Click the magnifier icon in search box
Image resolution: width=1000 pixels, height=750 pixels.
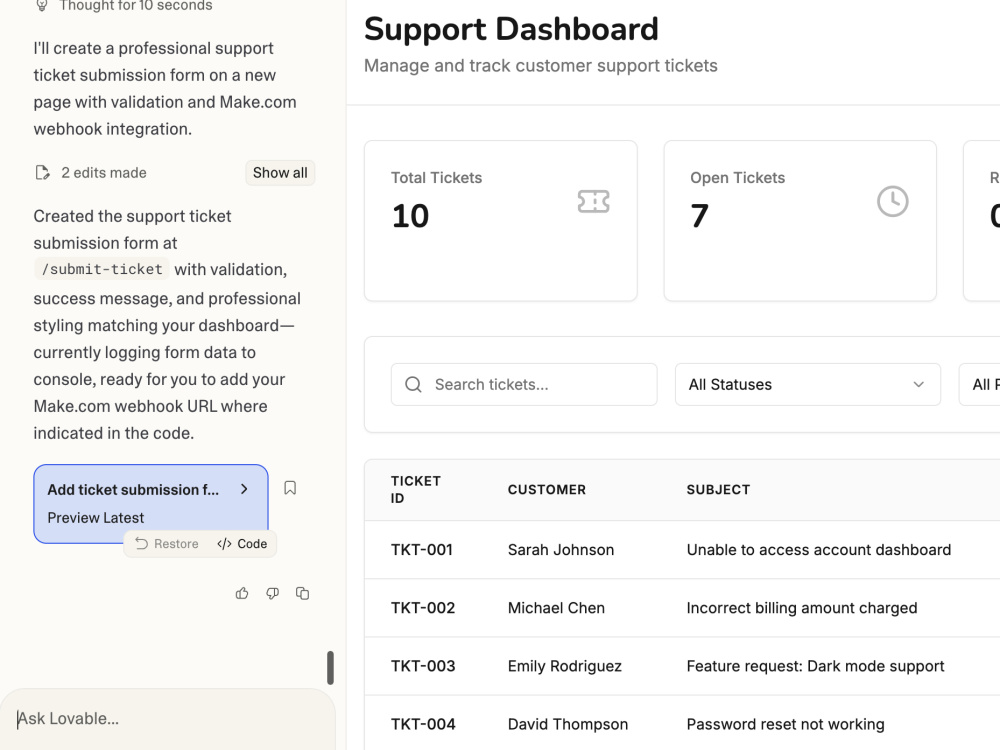413,385
